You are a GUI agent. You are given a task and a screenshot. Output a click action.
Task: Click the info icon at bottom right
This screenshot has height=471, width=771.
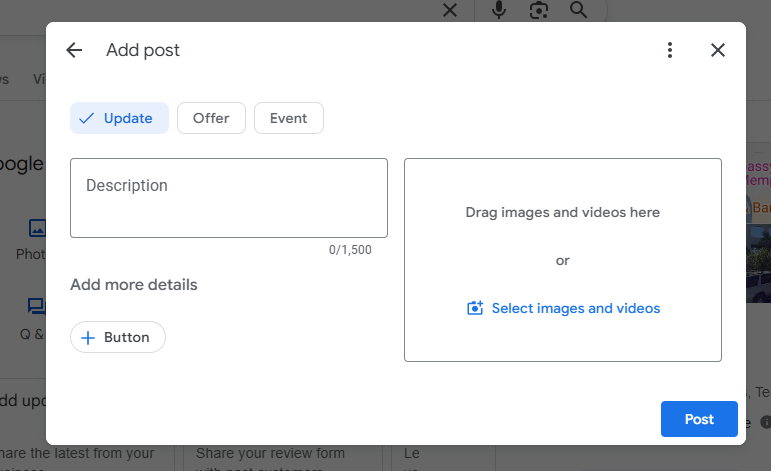(765, 422)
